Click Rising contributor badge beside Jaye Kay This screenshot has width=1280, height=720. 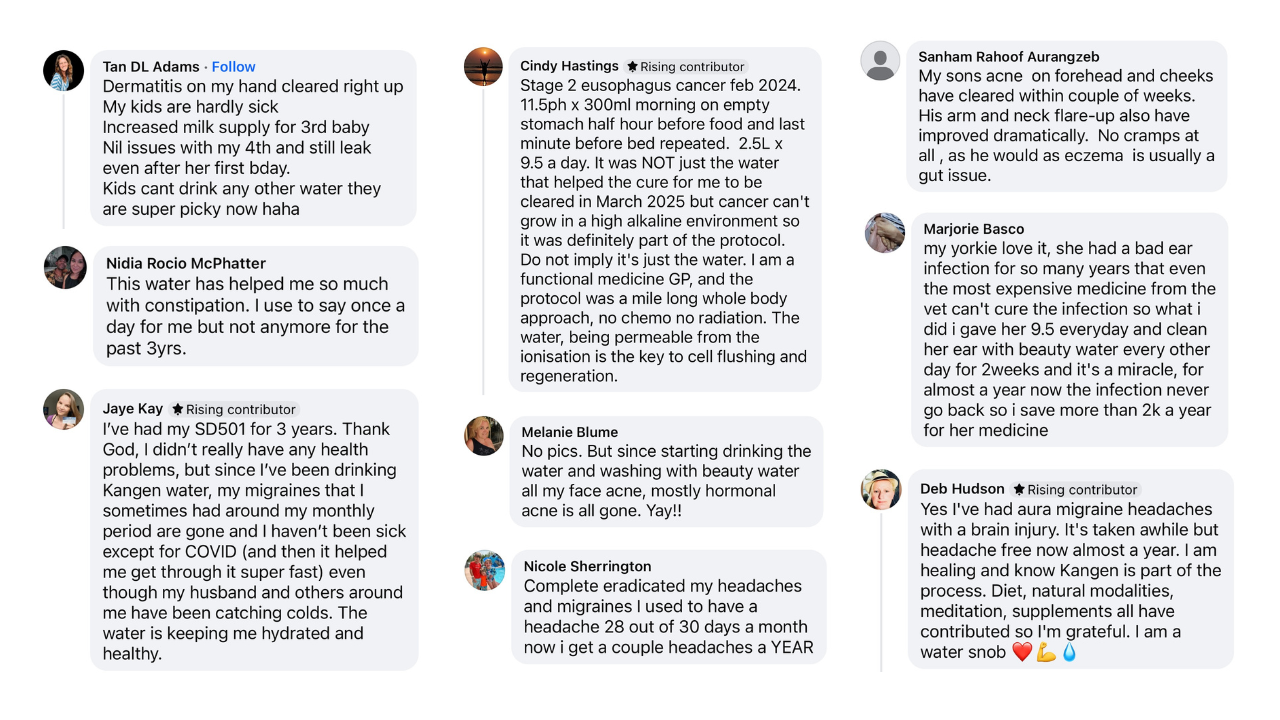pos(234,409)
